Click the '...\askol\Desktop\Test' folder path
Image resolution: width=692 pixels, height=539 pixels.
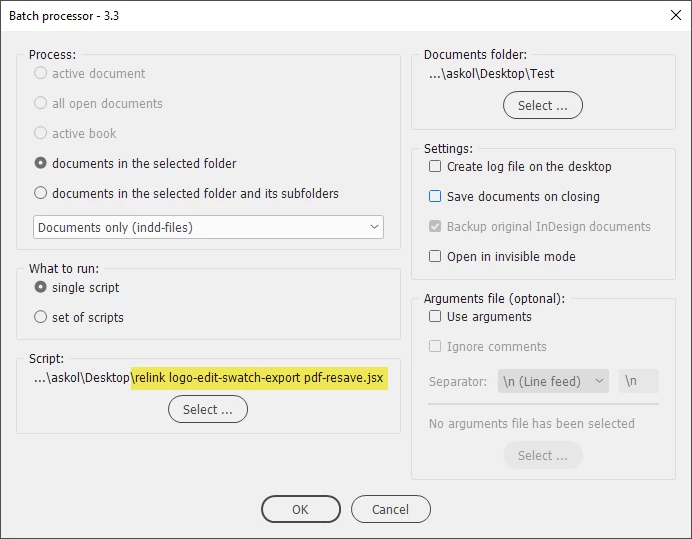pos(491,74)
